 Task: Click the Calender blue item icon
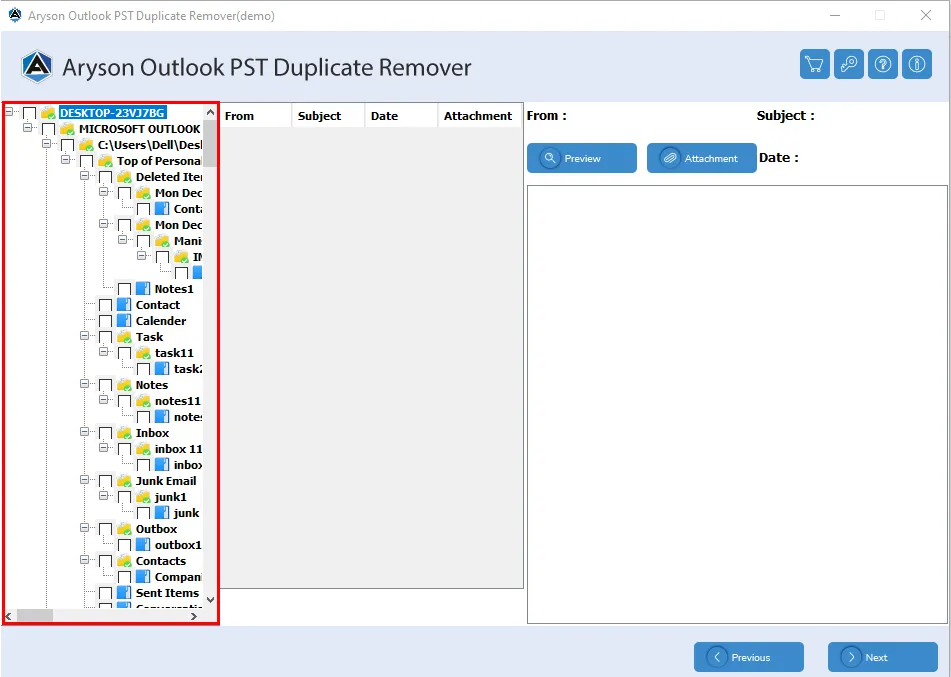tap(124, 320)
